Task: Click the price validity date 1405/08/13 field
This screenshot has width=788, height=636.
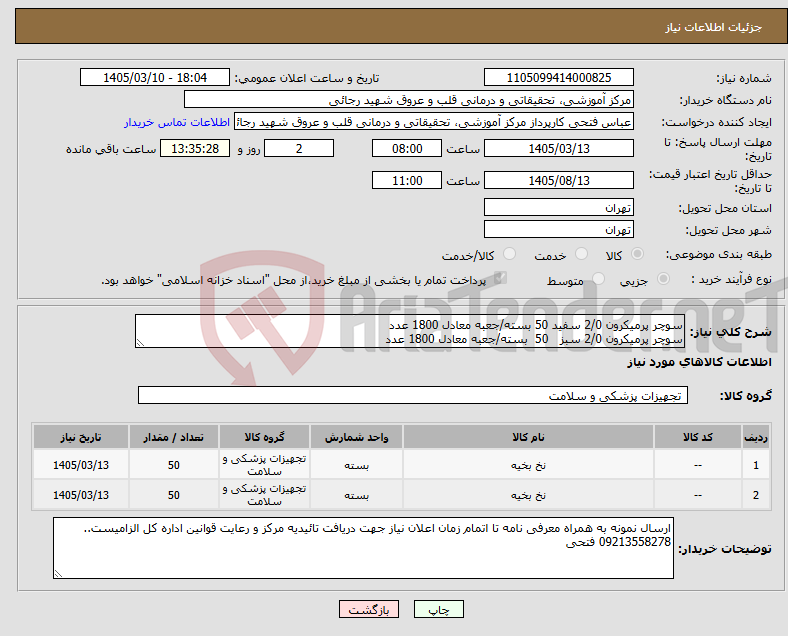Action: [x=559, y=180]
